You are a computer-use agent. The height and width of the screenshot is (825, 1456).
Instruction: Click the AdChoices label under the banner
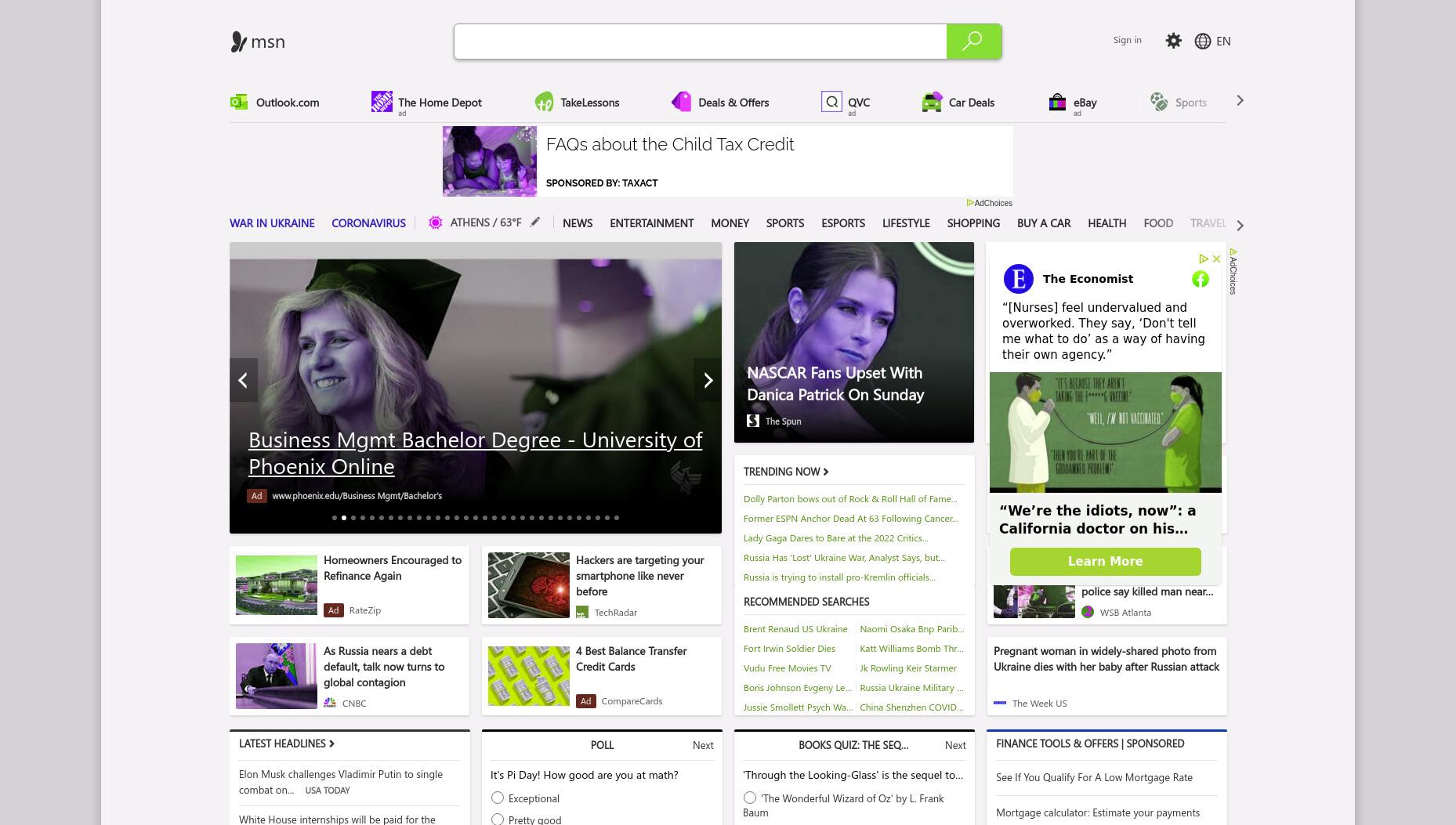pos(989,203)
